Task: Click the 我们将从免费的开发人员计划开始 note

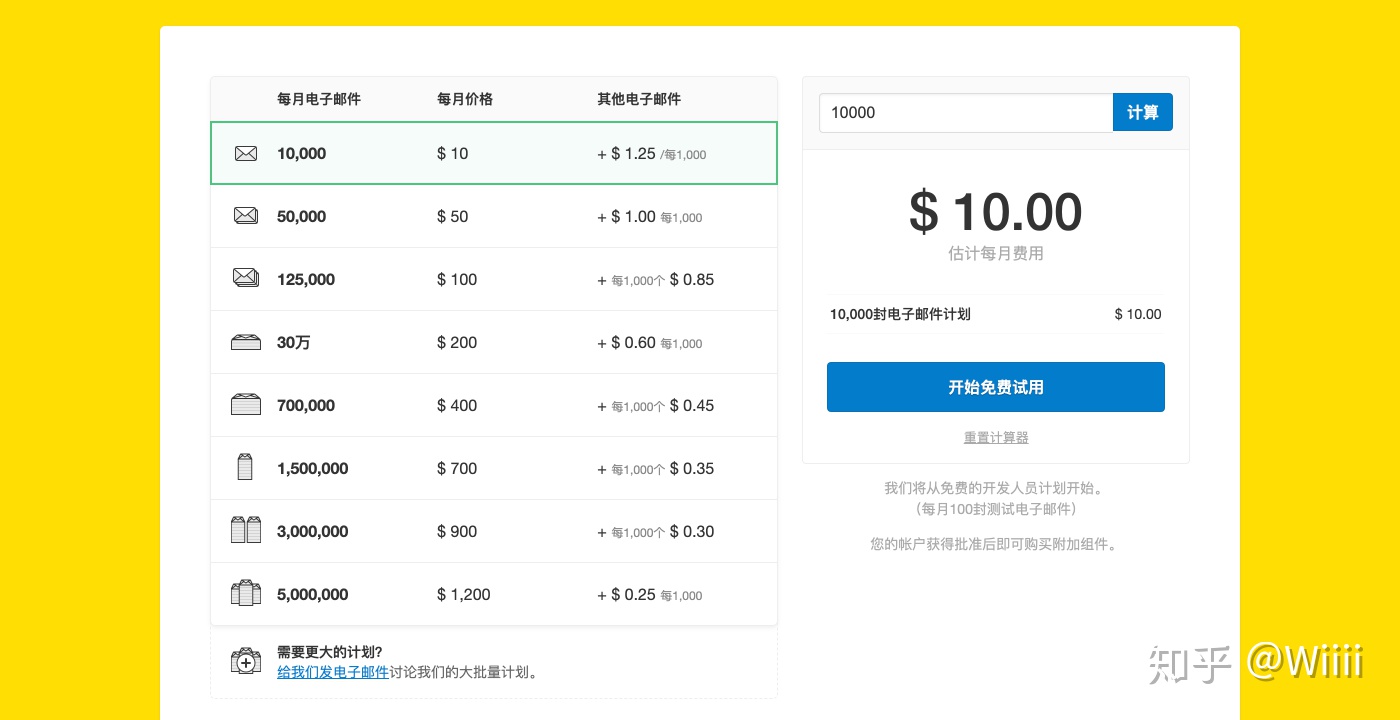Action: tap(996, 488)
